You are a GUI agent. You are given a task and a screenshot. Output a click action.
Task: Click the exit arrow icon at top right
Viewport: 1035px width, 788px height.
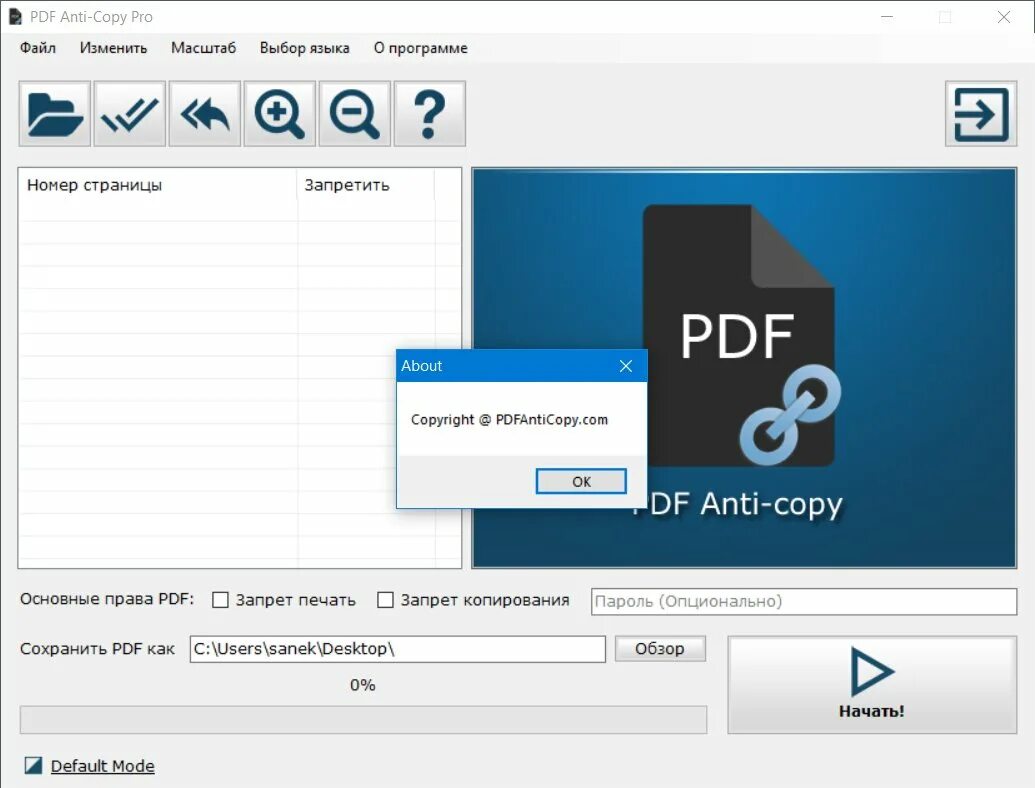(981, 114)
